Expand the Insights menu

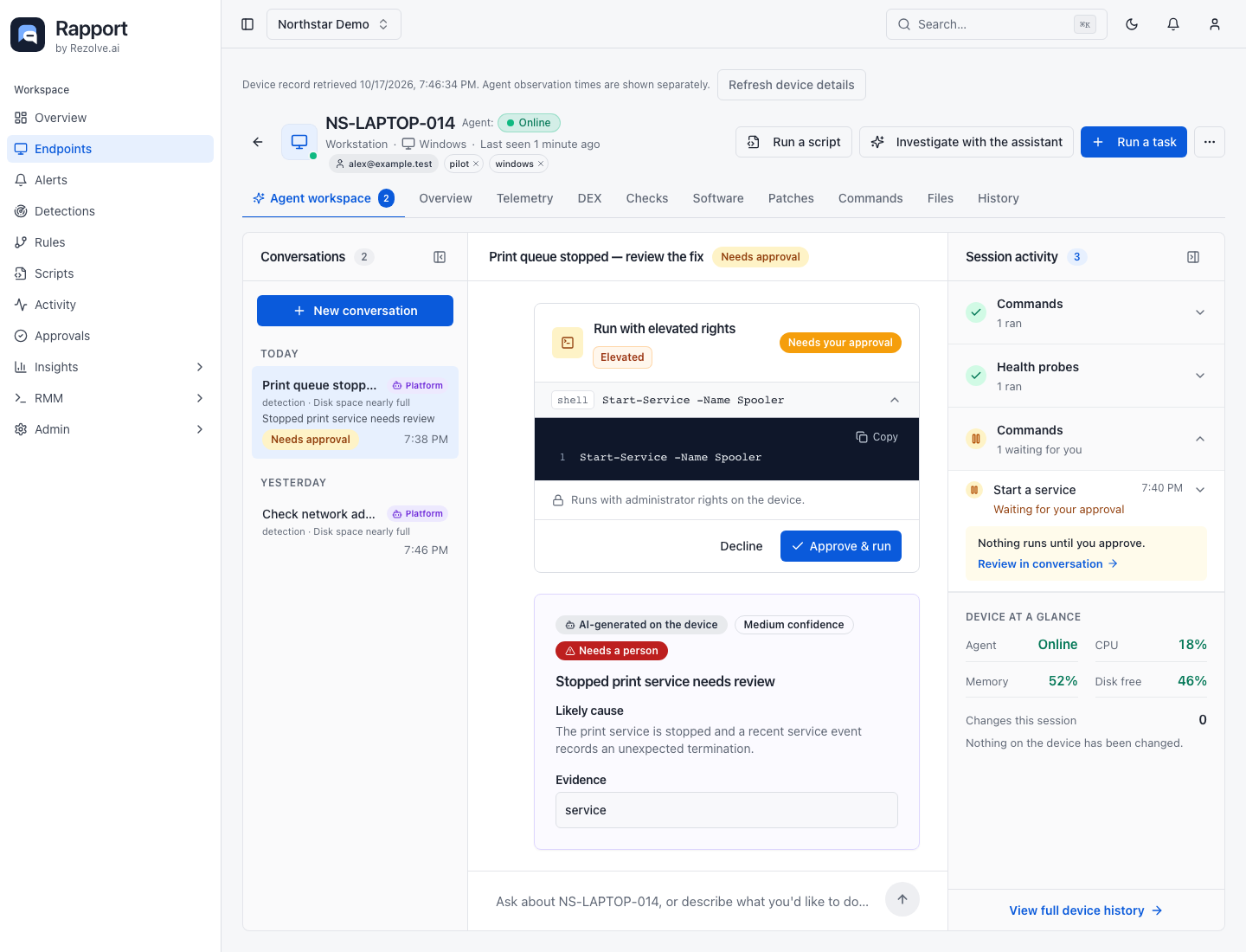(x=110, y=367)
